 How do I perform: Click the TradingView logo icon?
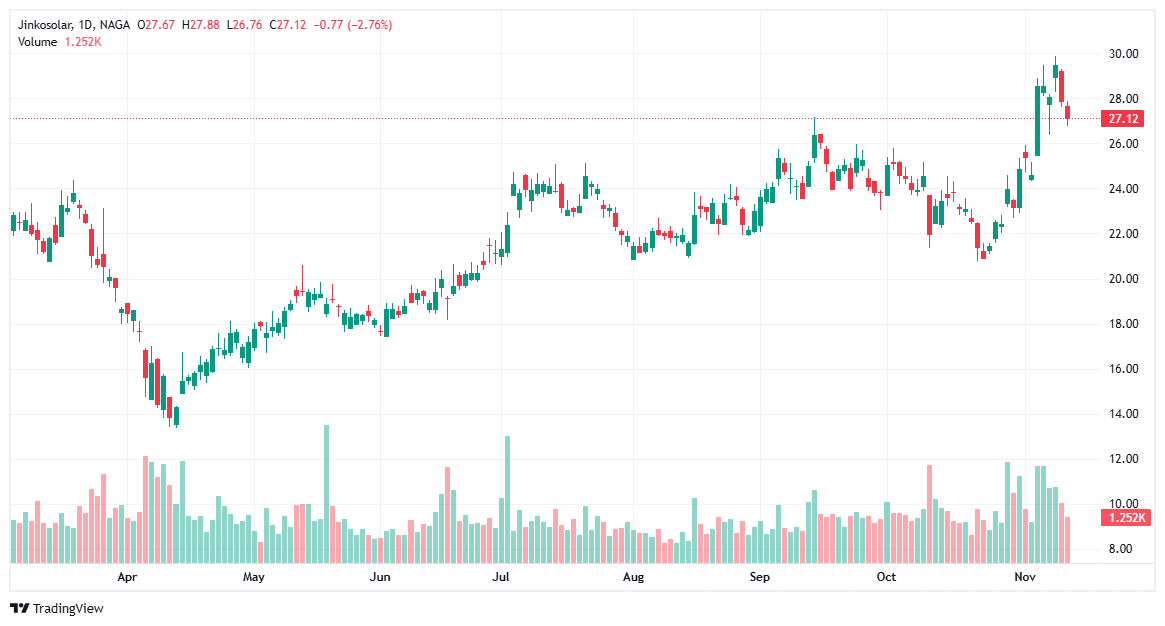tap(18, 606)
